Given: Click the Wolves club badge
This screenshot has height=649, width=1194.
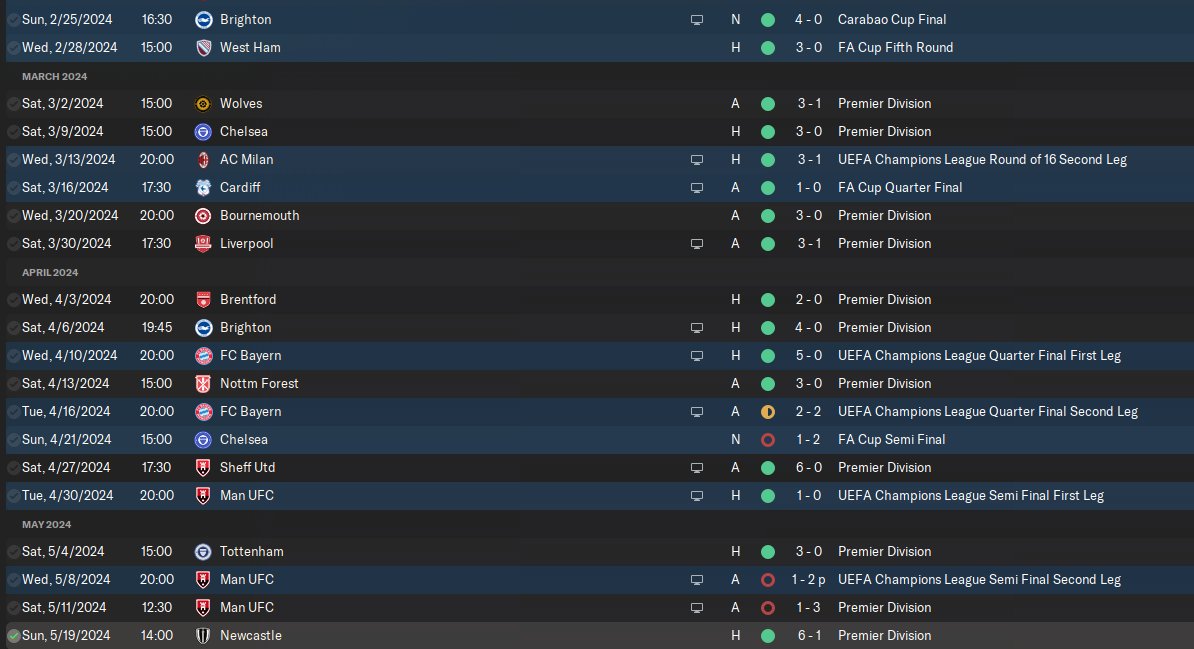Looking at the screenshot, I should [x=203, y=103].
